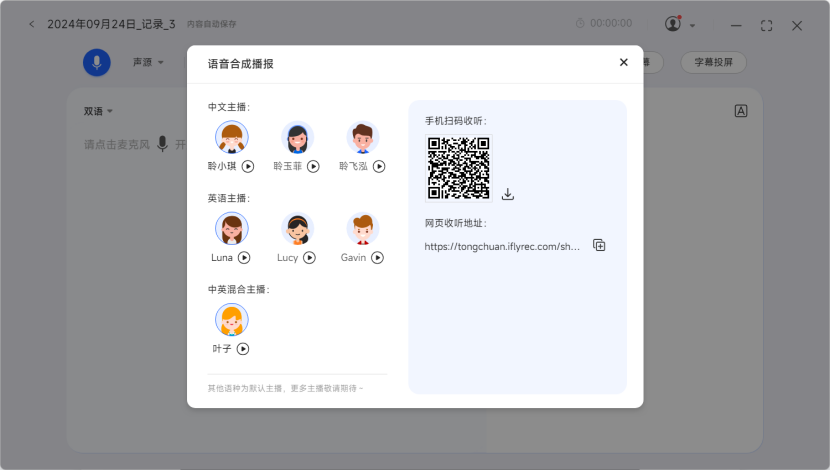830x471 pixels.
Task: Click the small microphone icon in the hint text
Action: tap(163, 144)
